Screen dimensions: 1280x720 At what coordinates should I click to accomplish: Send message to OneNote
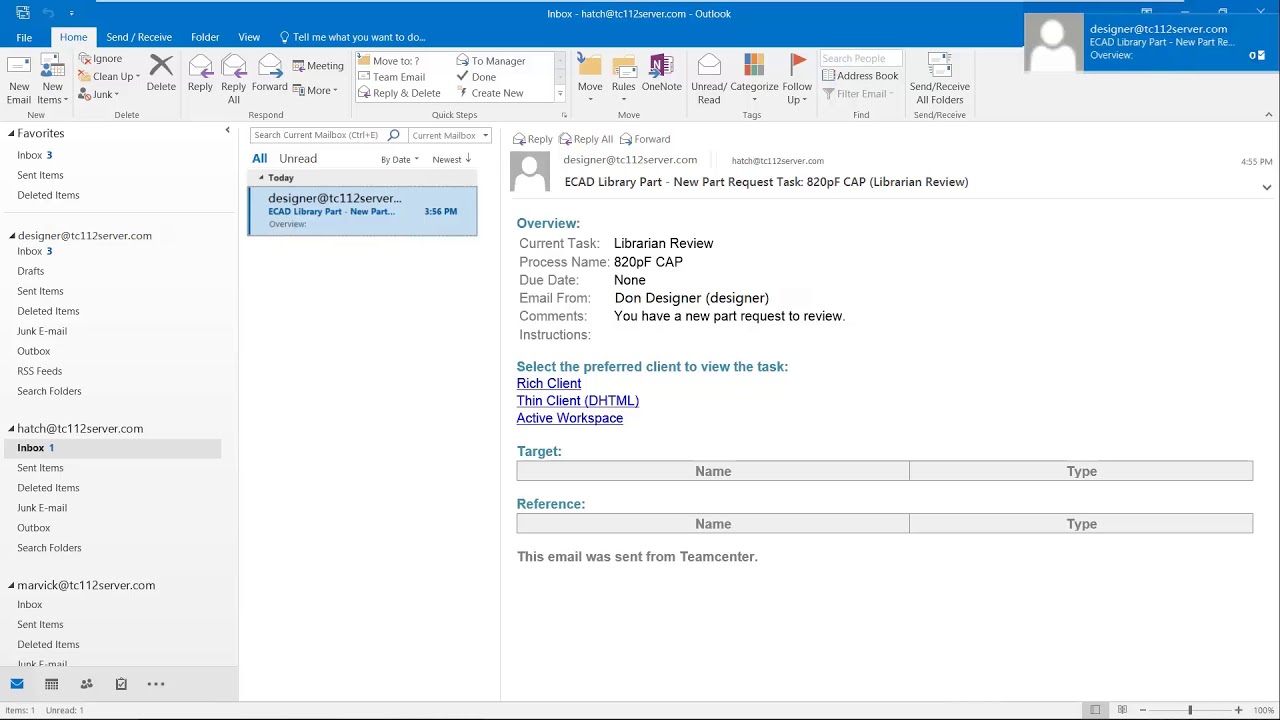pyautogui.click(x=662, y=73)
